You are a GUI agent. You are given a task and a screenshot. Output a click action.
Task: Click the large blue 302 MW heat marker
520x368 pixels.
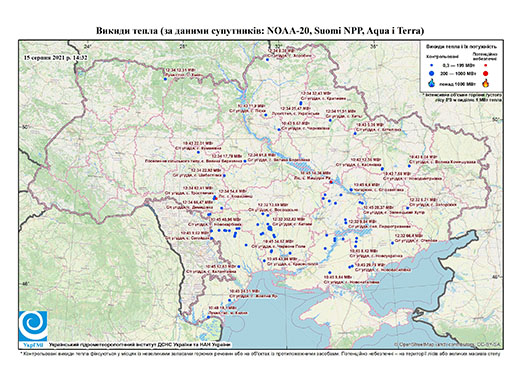[x=269, y=228]
